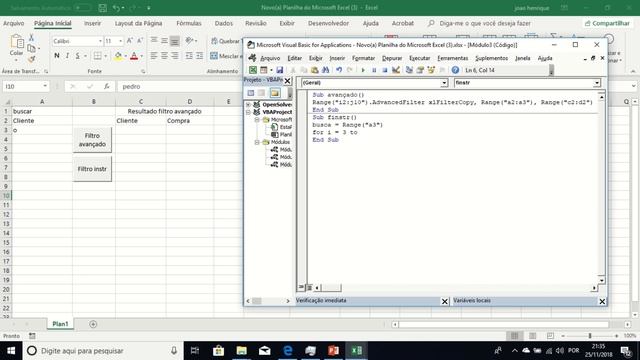This screenshot has height=360, width=640.
Task: Select the Plan1 sheet tab
Action: (60, 324)
